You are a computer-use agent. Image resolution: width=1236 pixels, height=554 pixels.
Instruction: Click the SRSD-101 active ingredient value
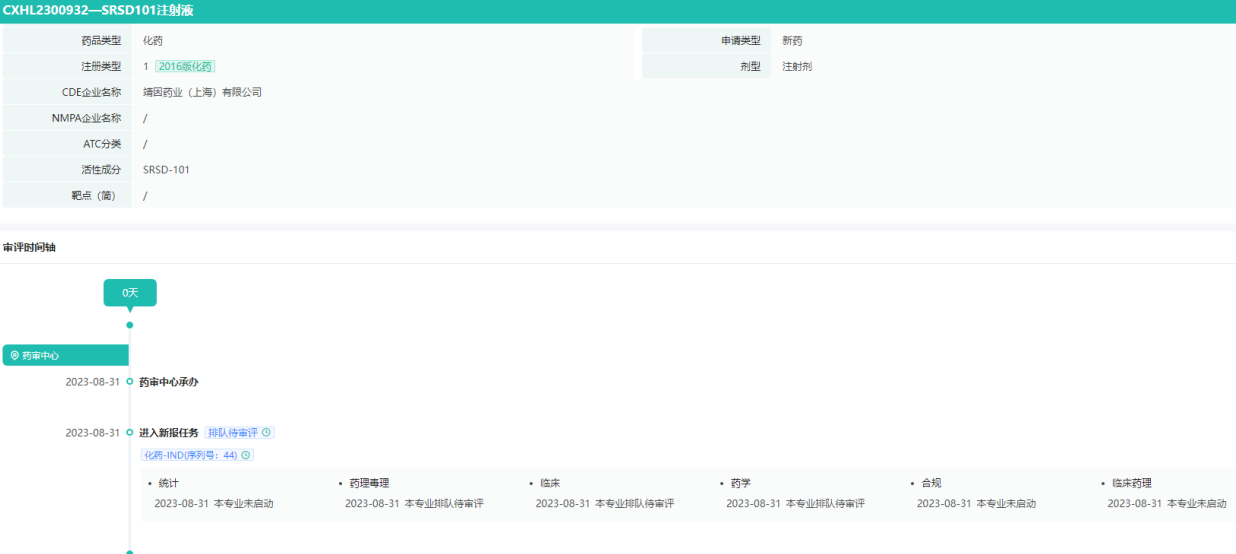click(166, 170)
